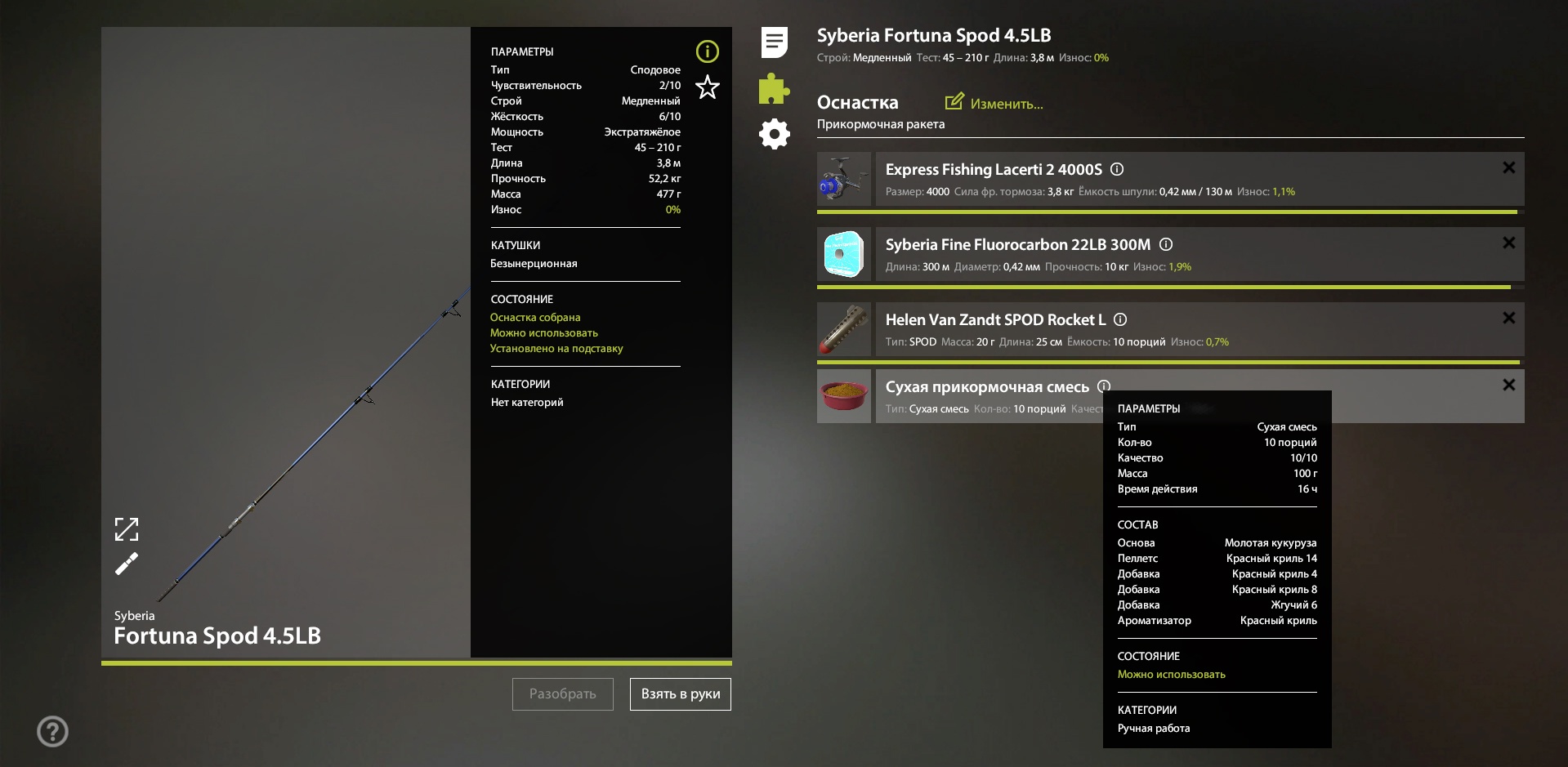Click the Helen Van Zandt SPOD Rocket L title
1568x767 pixels.
[x=995, y=320]
